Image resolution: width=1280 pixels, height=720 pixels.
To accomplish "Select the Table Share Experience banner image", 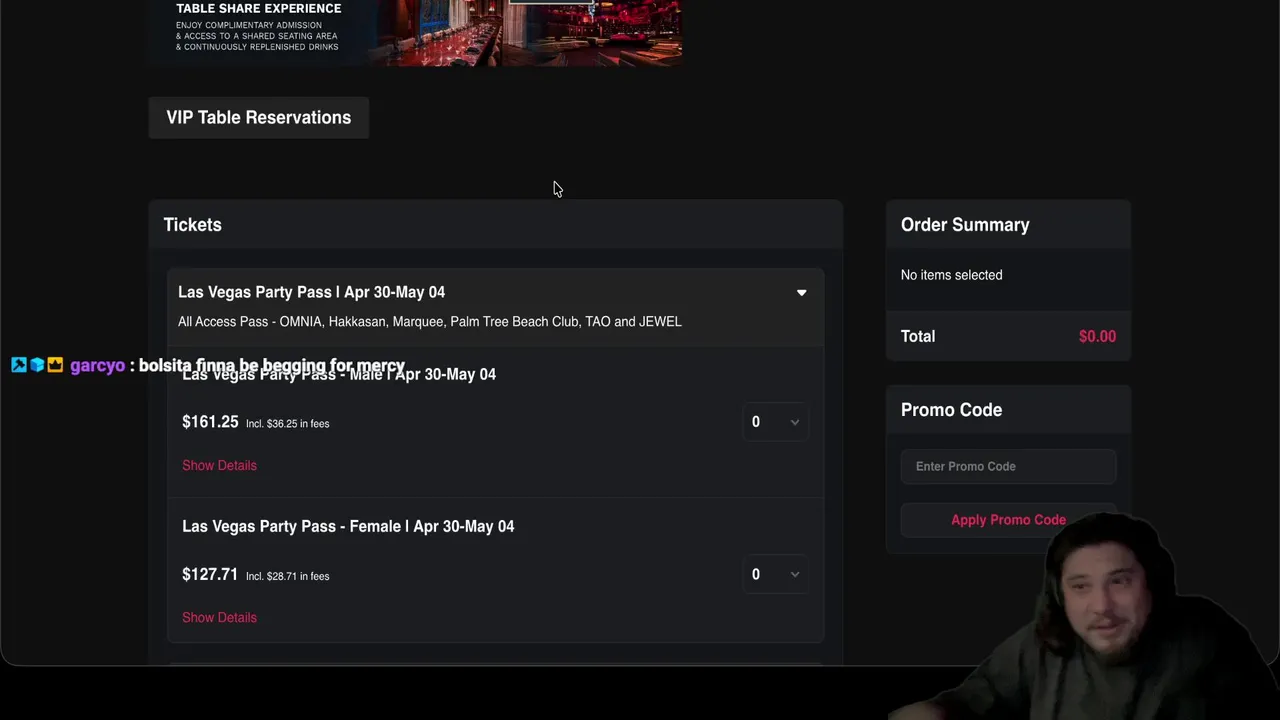I will (415, 32).
